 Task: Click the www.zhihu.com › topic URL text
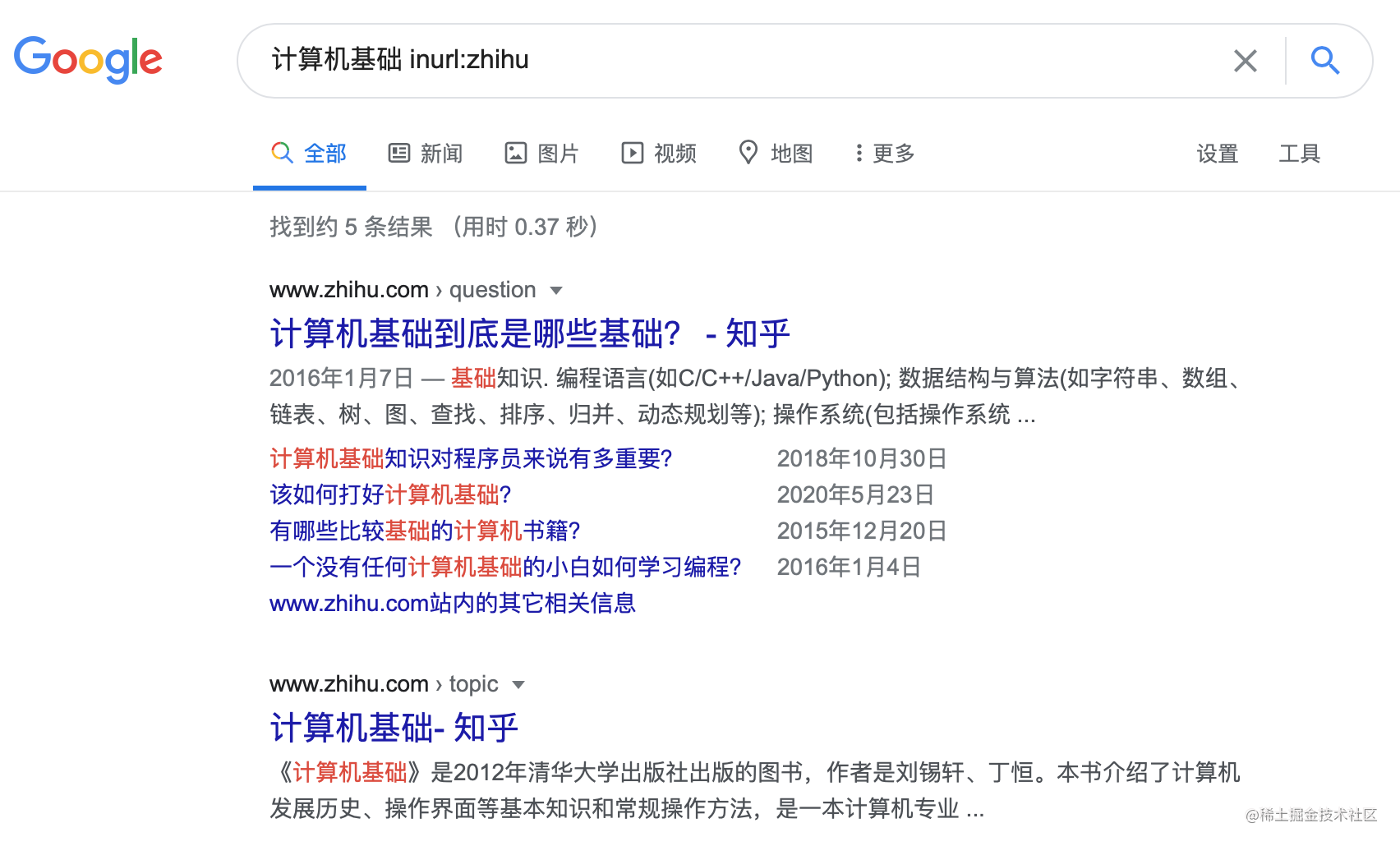(x=384, y=684)
